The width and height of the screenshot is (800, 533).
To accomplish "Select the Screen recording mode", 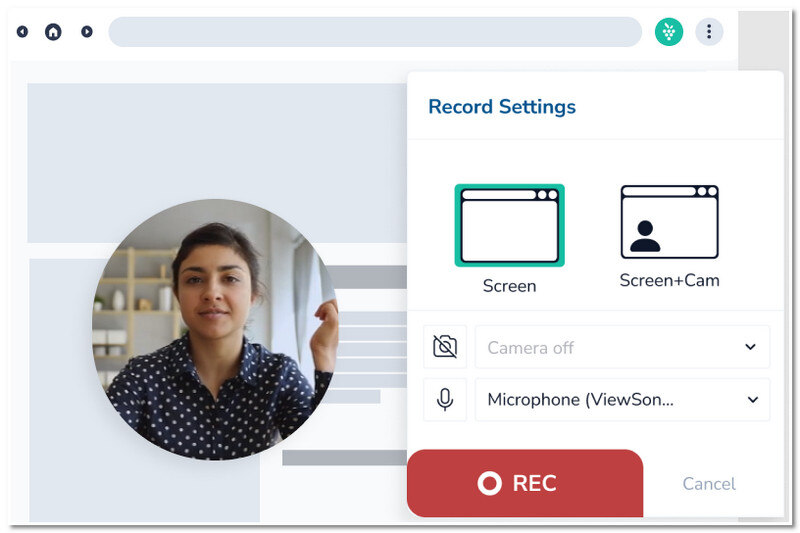I will (509, 225).
